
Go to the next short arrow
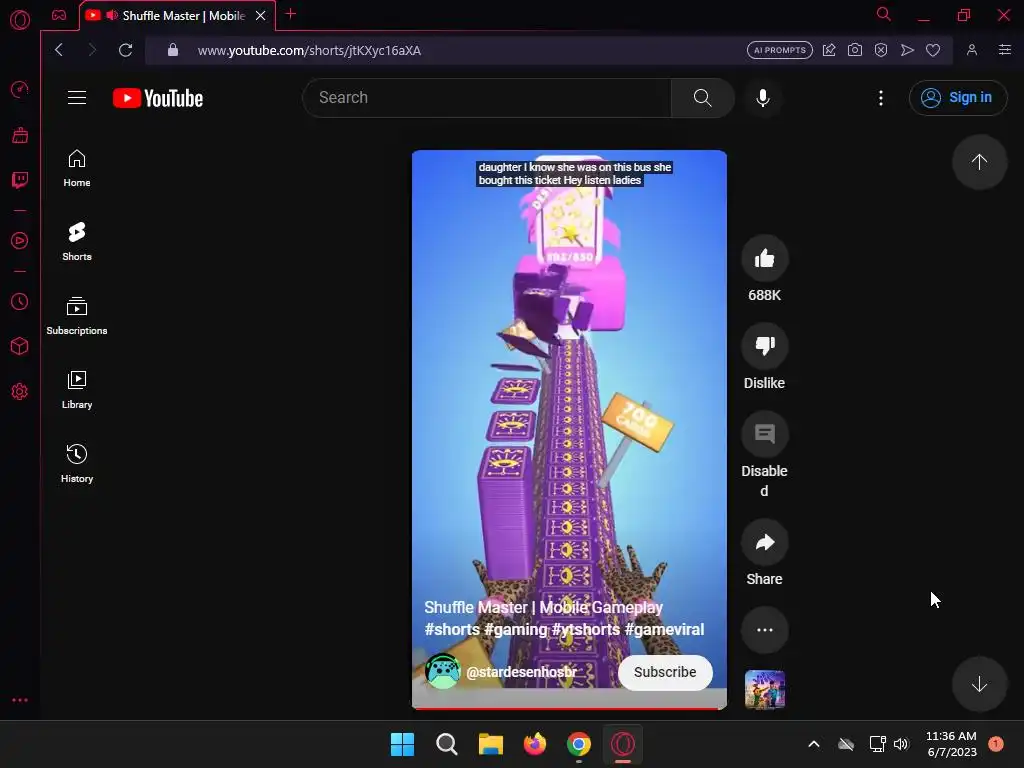pyautogui.click(x=979, y=684)
